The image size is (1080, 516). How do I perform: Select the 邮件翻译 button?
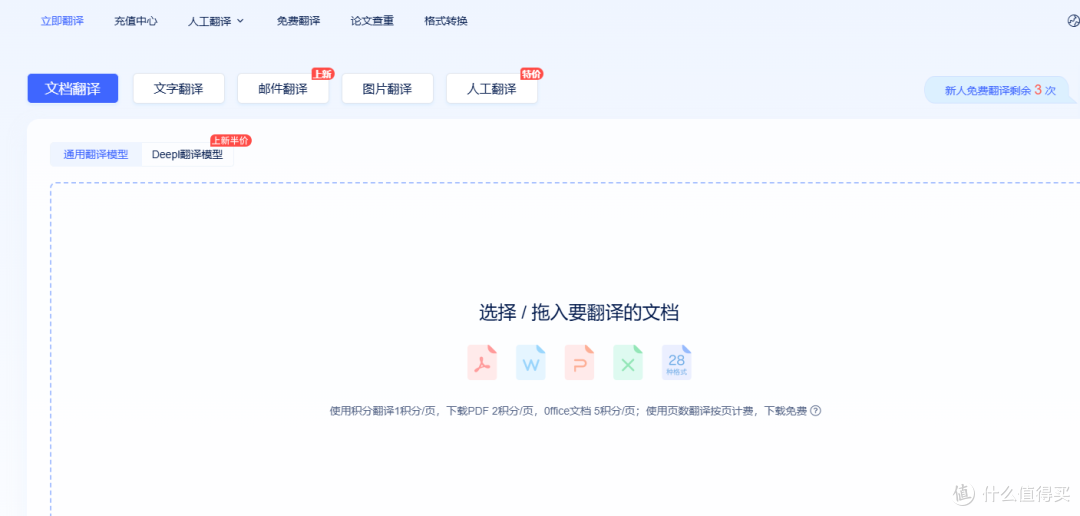(283, 89)
